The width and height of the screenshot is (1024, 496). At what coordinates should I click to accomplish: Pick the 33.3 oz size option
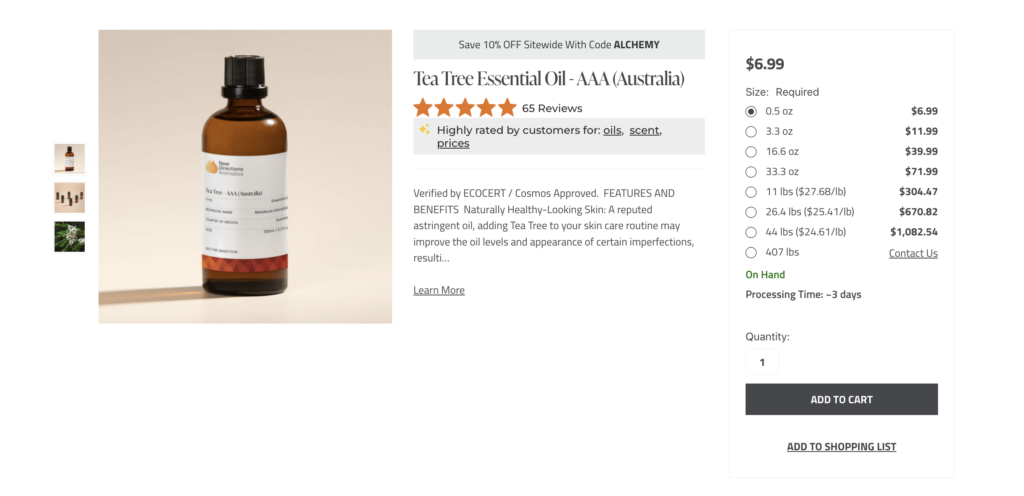(x=752, y=171)
